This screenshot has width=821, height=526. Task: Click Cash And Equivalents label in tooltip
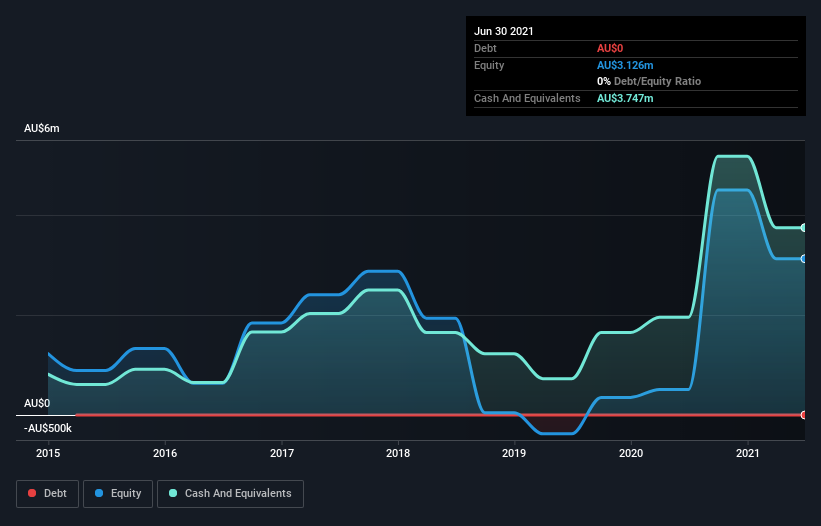527,98
